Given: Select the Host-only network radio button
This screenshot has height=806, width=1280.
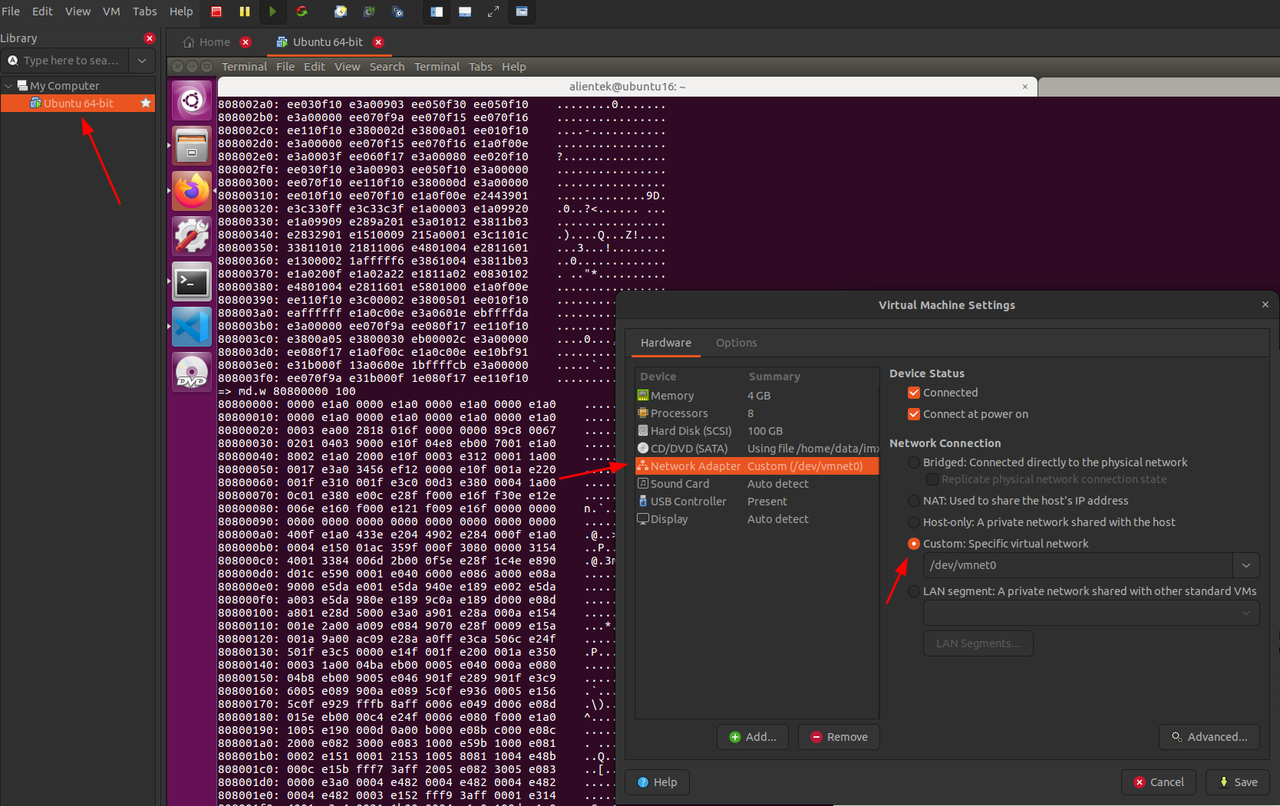Looking at the screenshot, I should [x=913, y=522].
